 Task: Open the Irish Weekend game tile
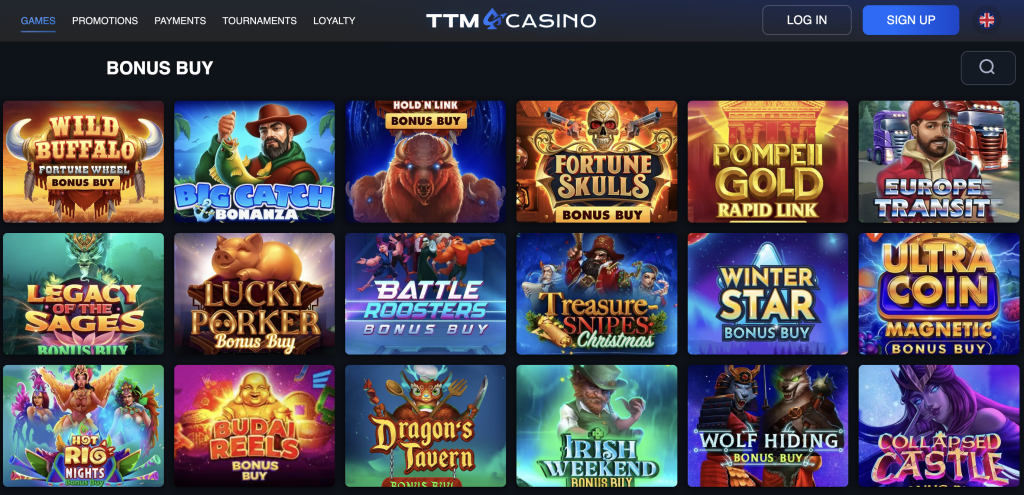point(597,426)
